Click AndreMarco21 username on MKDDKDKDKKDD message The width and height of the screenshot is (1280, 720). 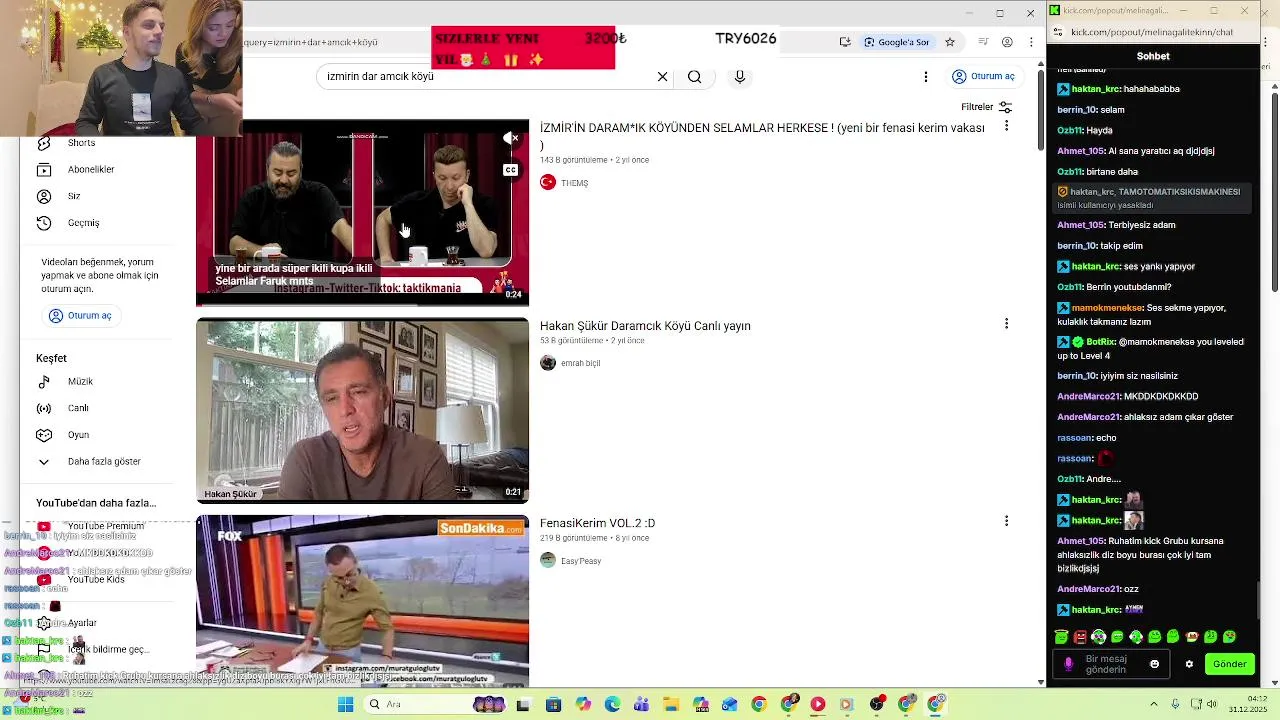click(1089, 397)
